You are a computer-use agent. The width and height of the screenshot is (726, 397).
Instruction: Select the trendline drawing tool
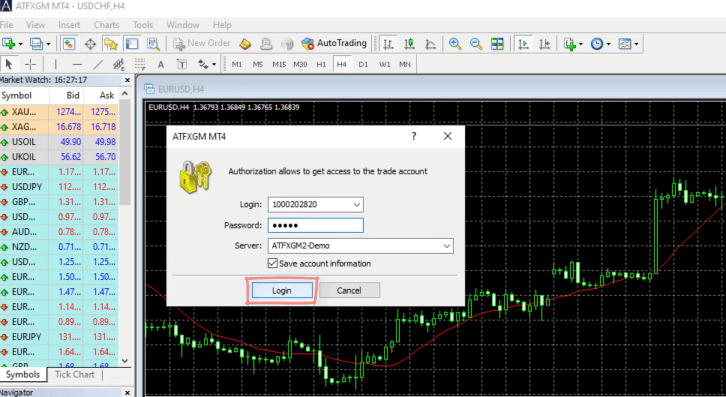tap(98, 64)
